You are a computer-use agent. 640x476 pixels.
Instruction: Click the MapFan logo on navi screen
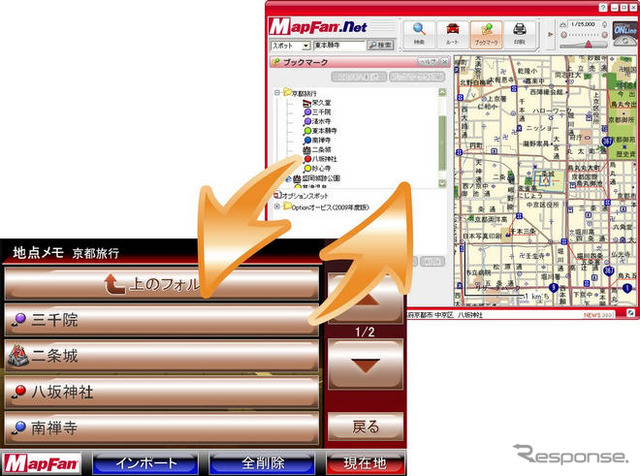point(41,463)
